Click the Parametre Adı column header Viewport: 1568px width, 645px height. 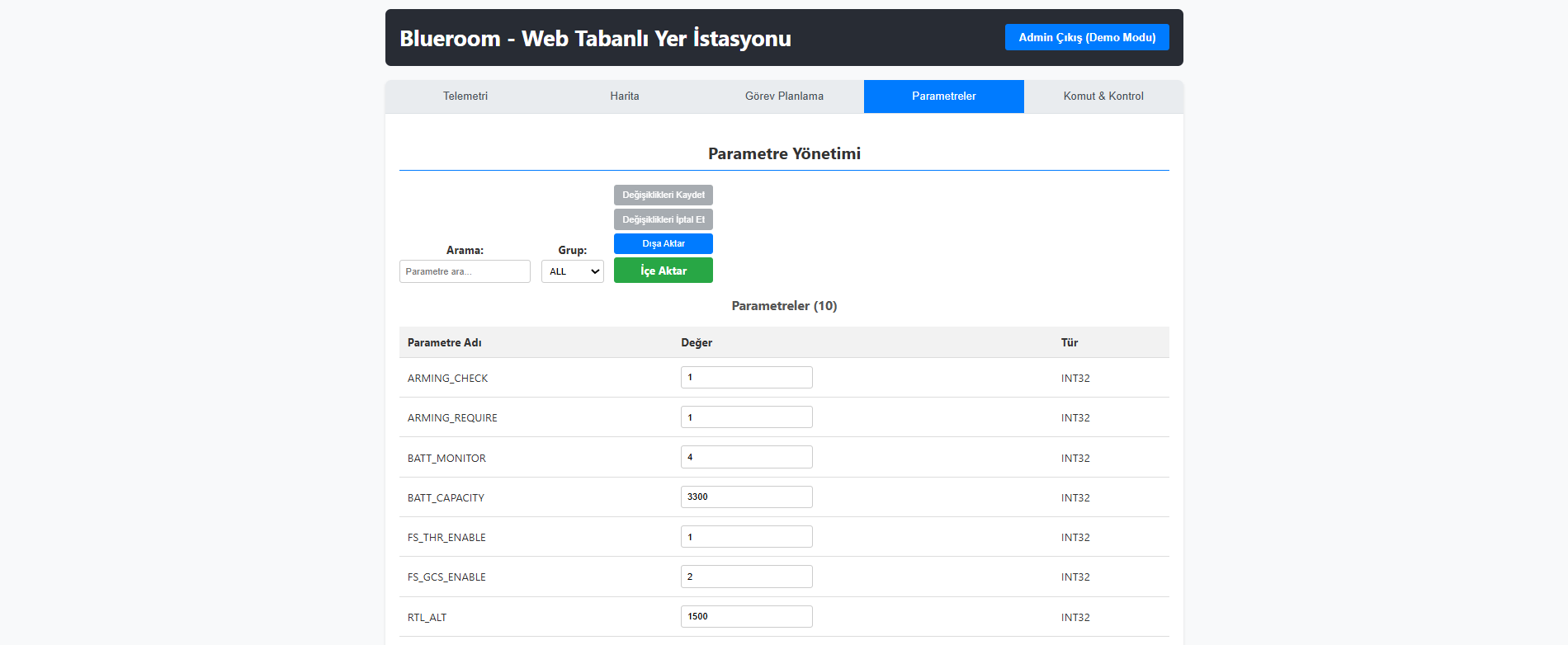[x=445, y=342]
